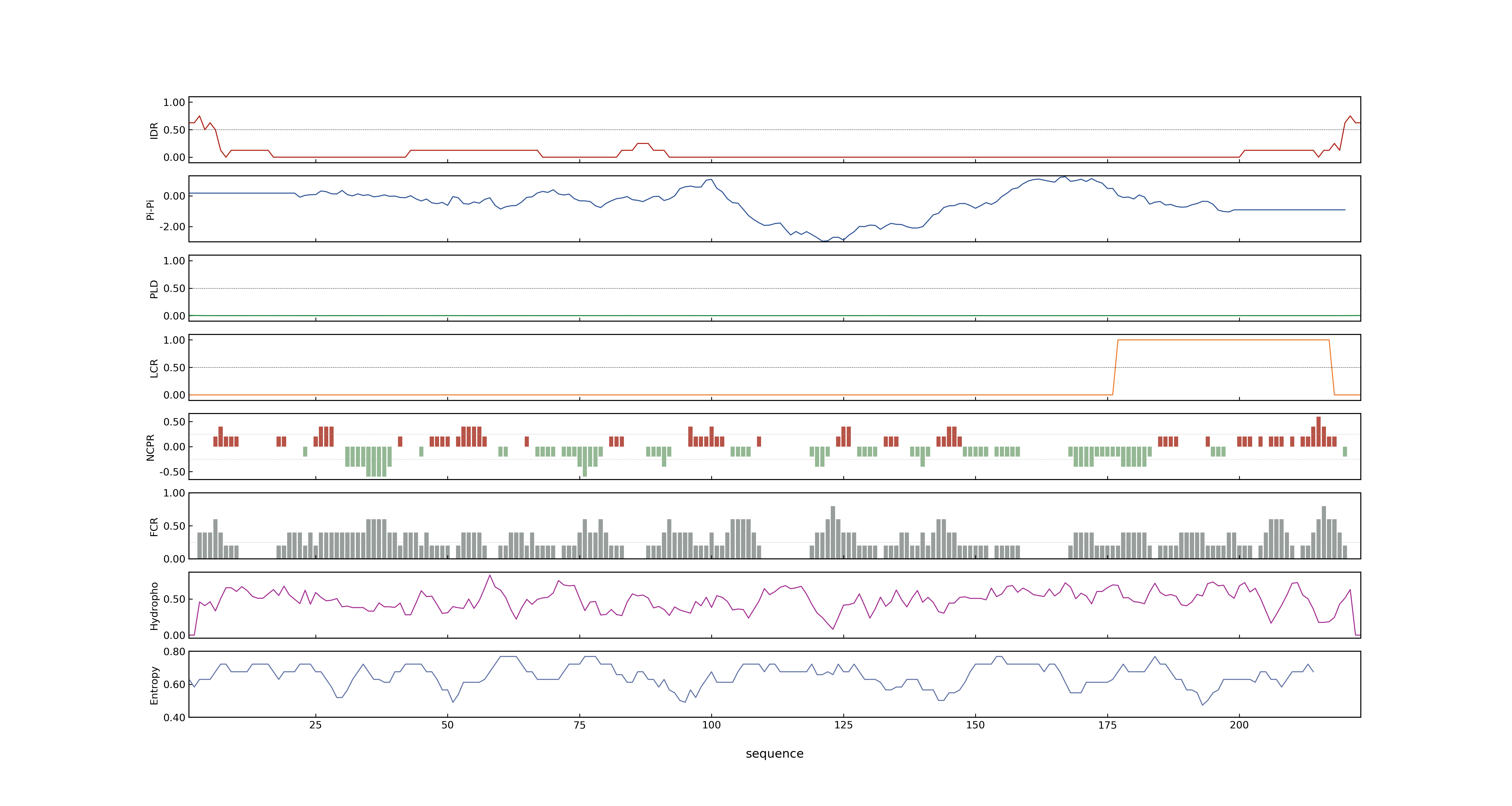
Task: Click the LCR y-axis label
Action: [154, 368]
